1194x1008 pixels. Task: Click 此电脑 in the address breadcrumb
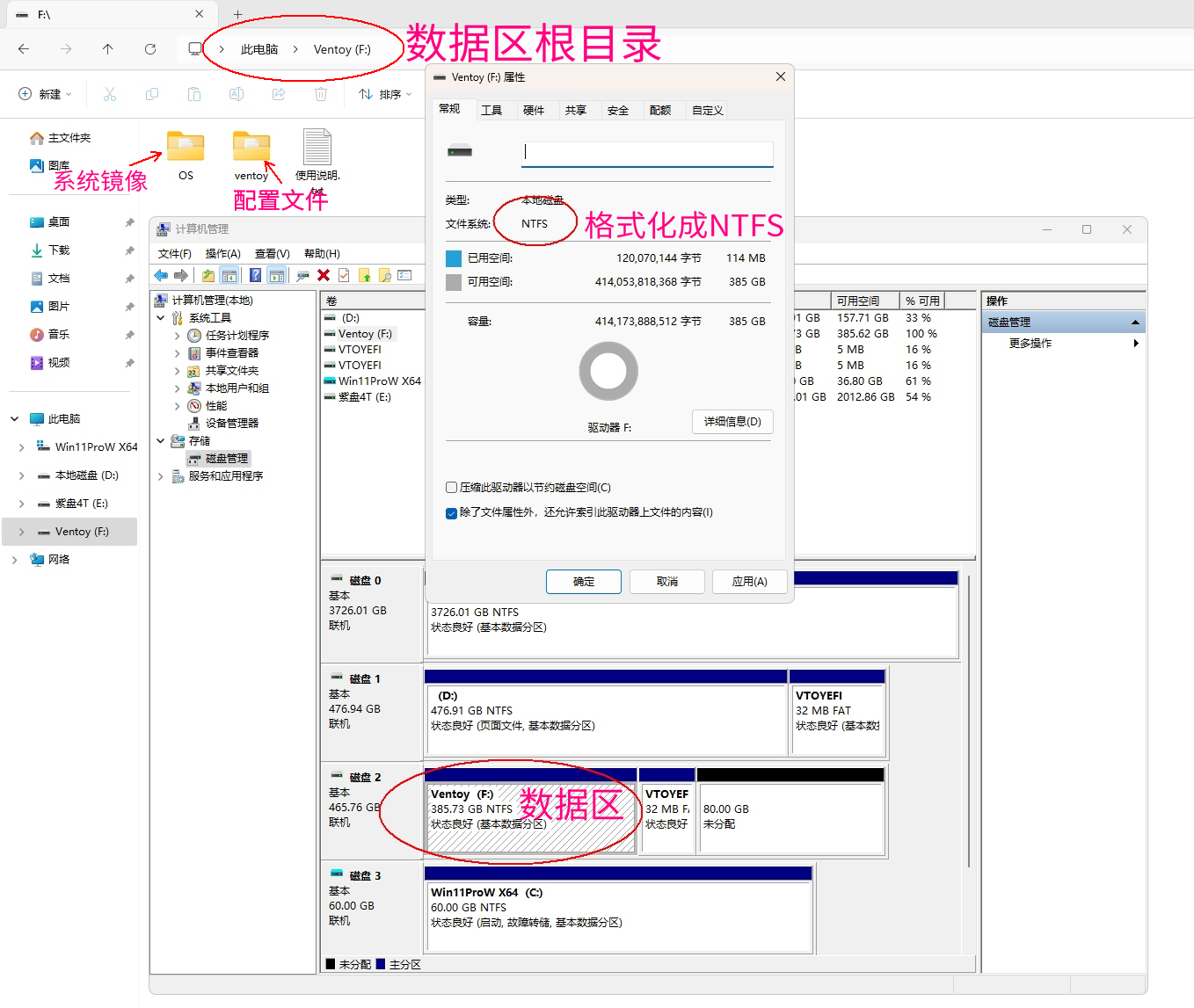[x=259, y=49]
